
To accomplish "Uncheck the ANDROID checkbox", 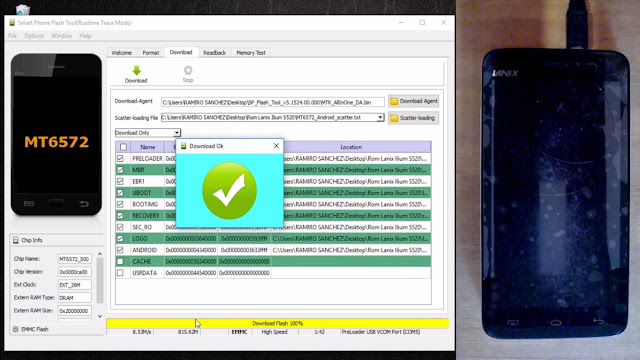I will [120, 250].
